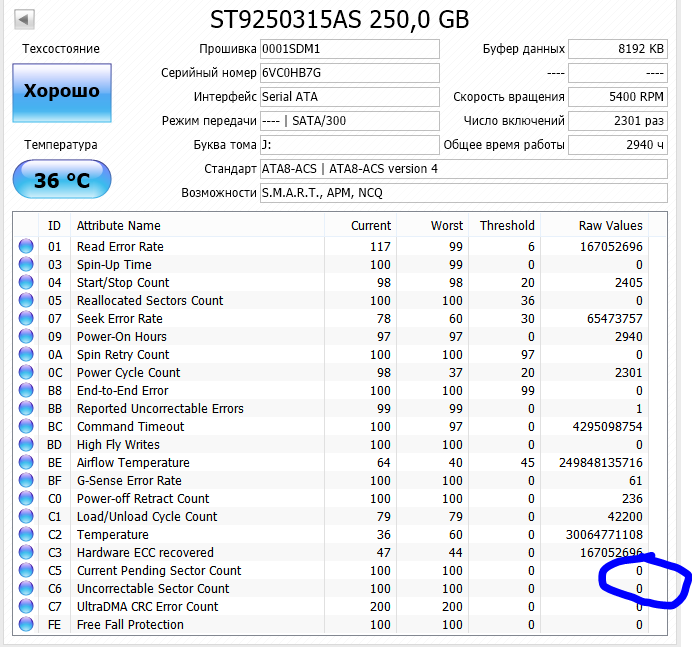The width and height of the screenshot is (692, 647).
Task: Select the Seek Error Rate attribute name
Action: point(120,318)
